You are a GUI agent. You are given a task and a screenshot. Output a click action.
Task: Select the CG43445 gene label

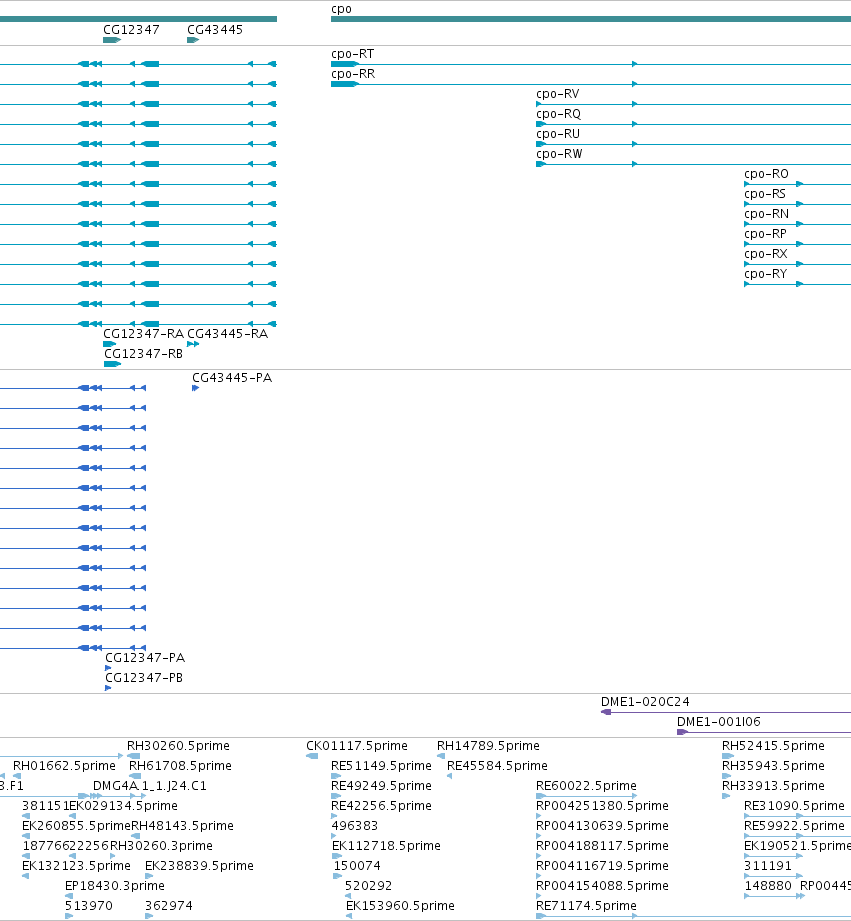[x=215, y=30]
